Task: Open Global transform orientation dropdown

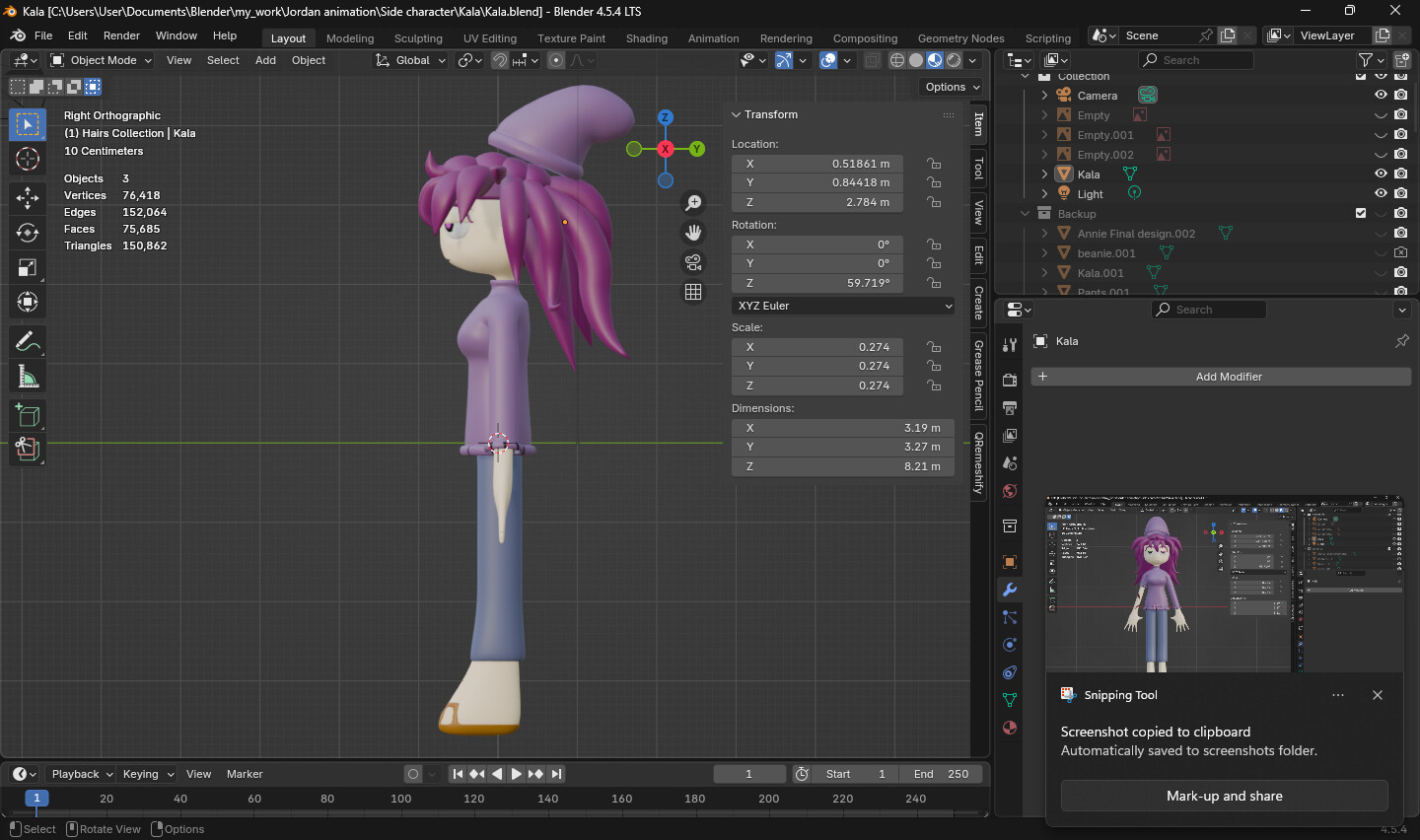Action: 411,60
